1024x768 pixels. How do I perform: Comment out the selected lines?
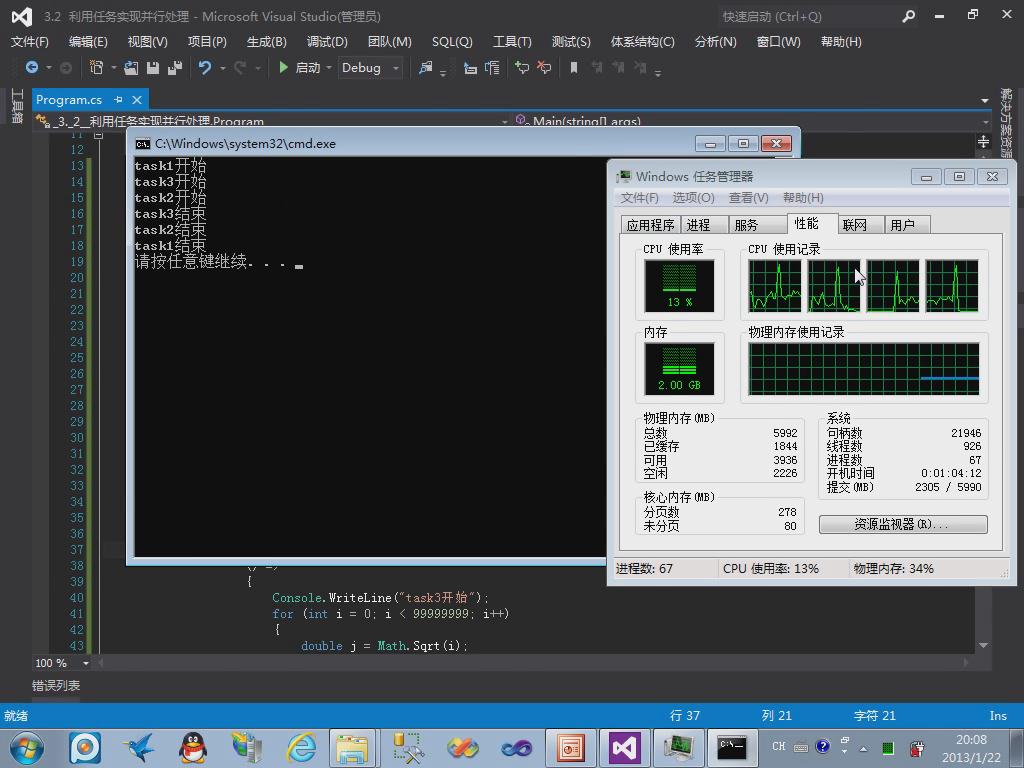point(522,67)
